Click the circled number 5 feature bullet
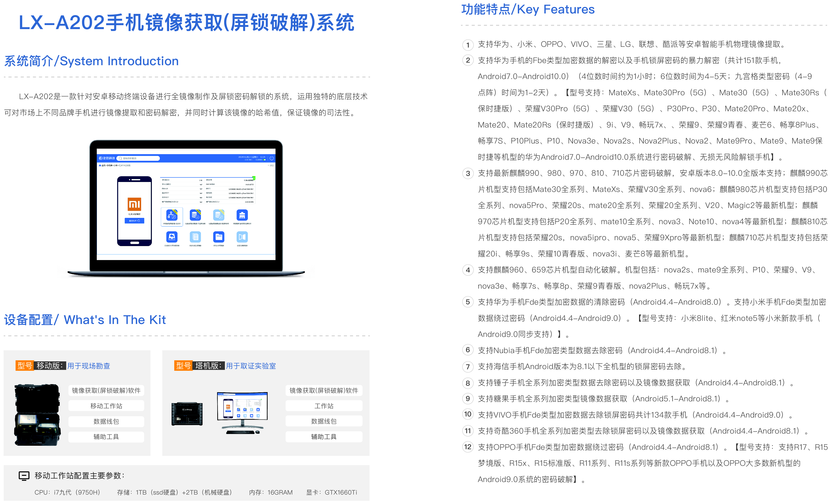 coord(468,302)
